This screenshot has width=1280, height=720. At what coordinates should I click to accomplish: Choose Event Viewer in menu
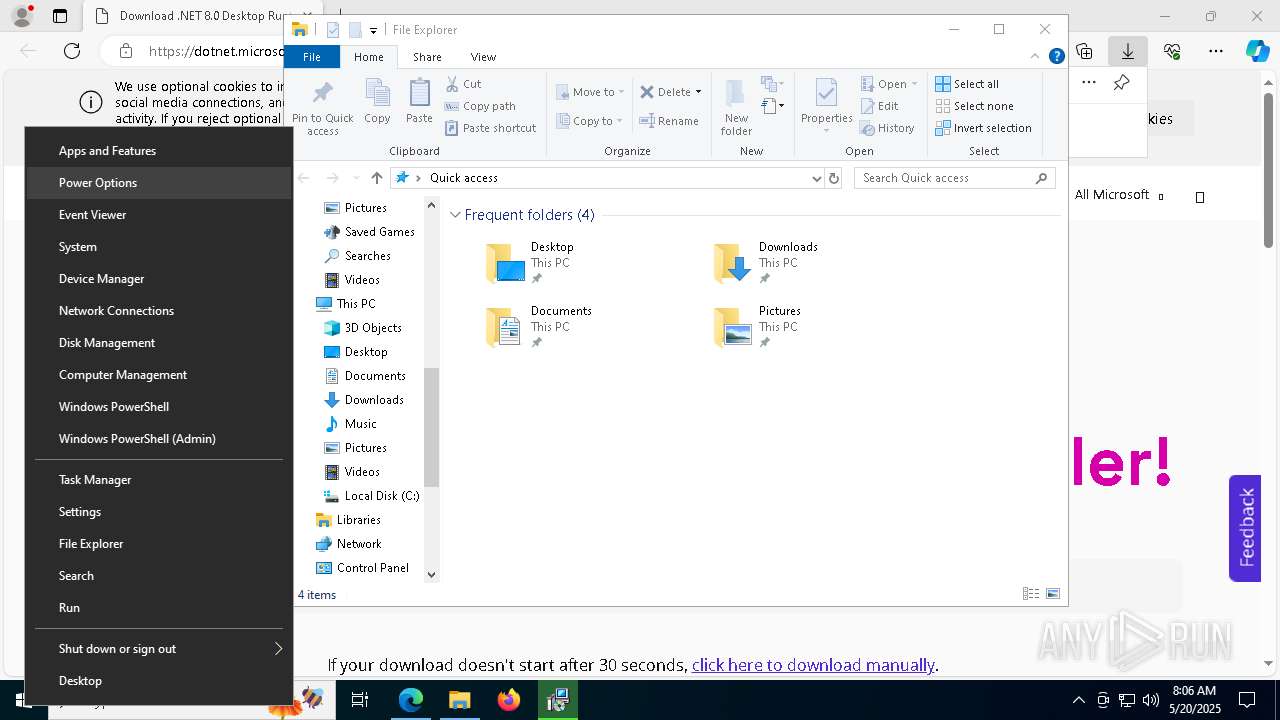(x=159, y=215)
